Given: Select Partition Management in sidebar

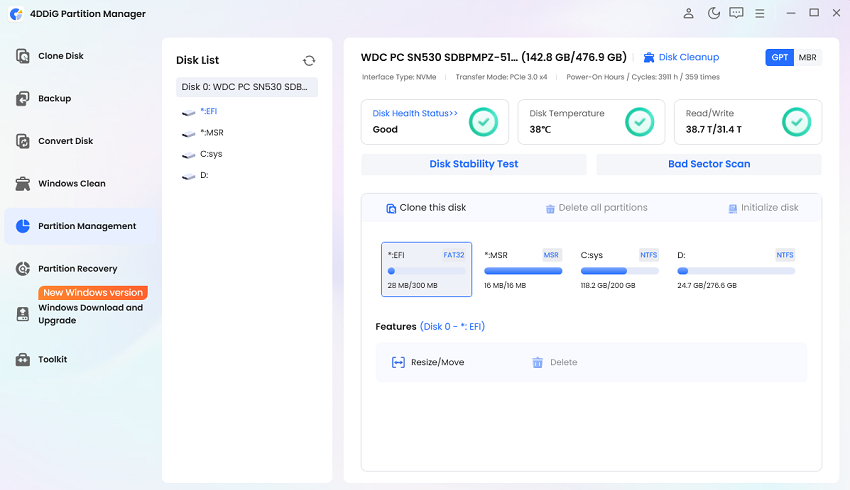Looking at the screenshot, I should coord(80,226).
